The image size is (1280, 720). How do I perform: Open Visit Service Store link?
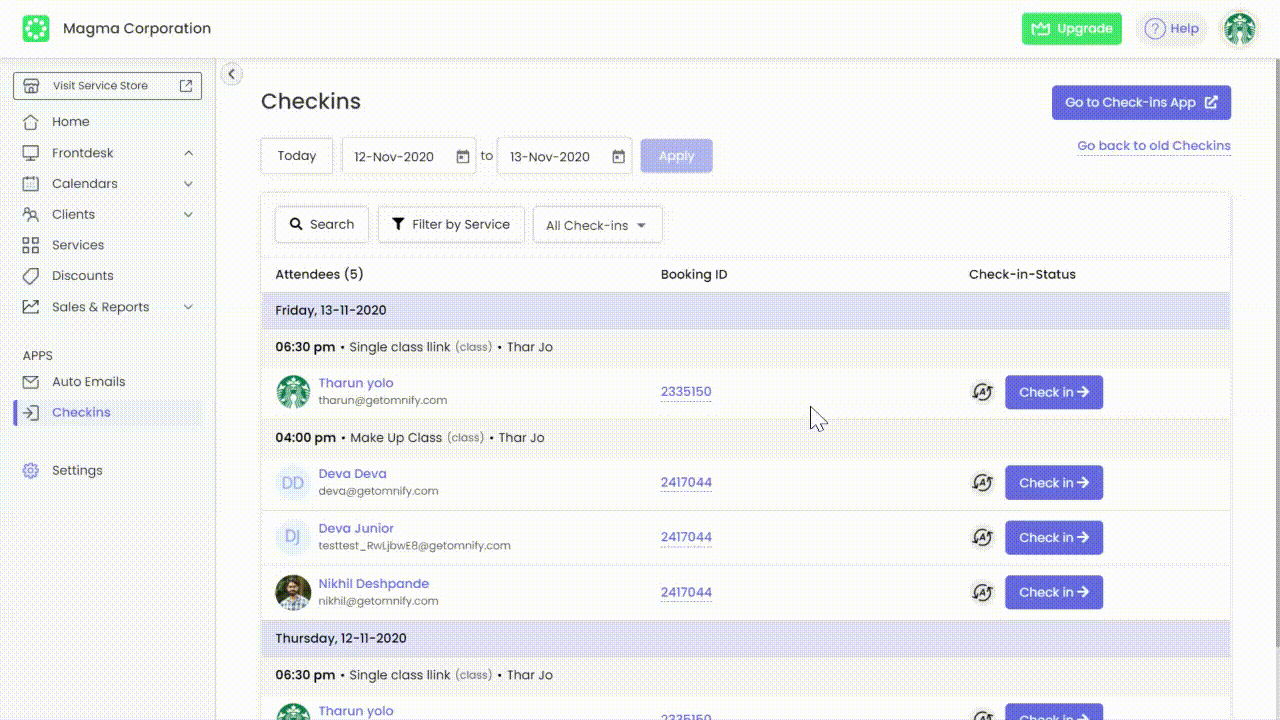point(108,86)
